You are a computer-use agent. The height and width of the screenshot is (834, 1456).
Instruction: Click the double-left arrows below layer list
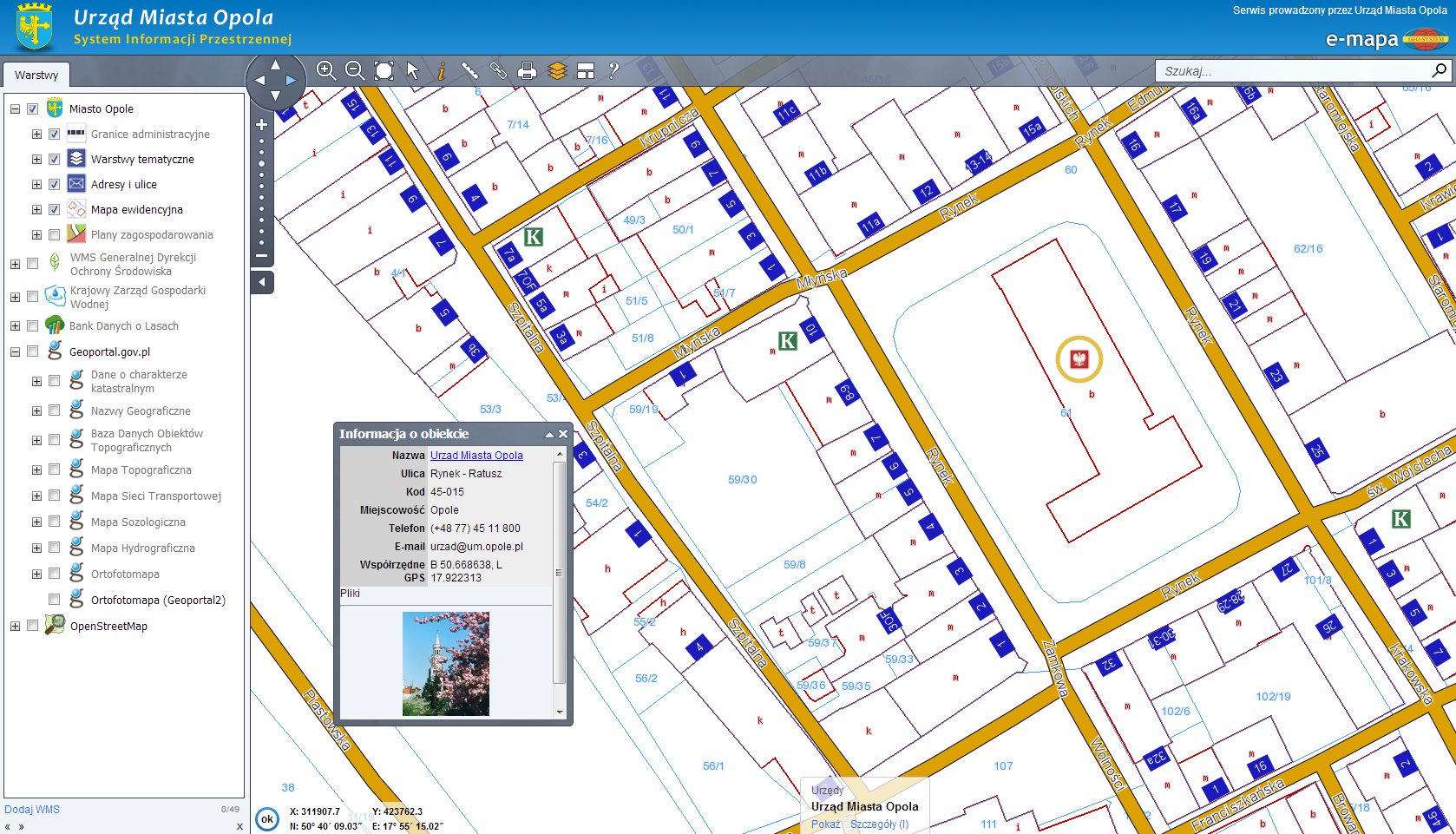click(8, 827)
